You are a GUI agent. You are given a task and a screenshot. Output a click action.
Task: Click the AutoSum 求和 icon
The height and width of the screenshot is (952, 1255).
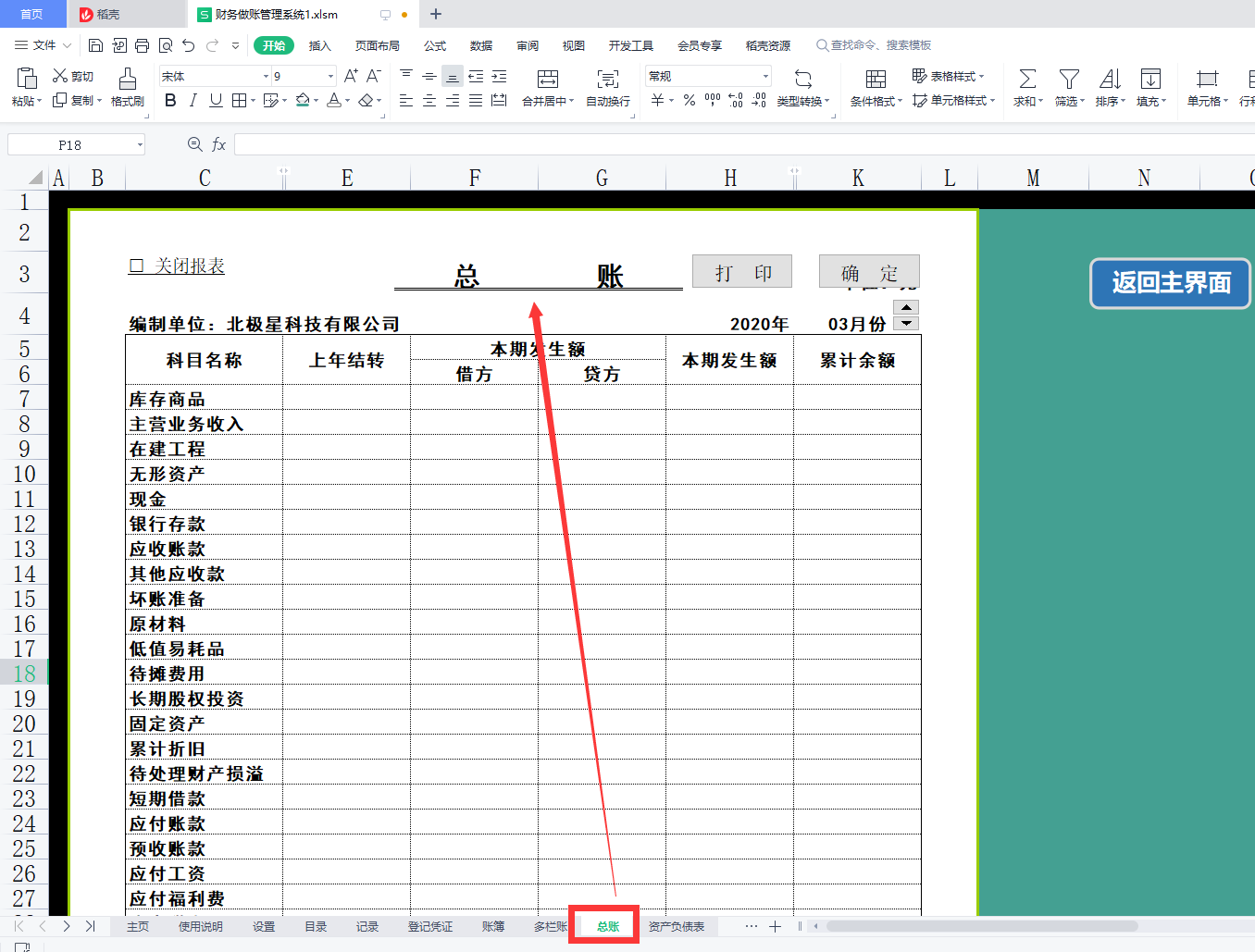pos(1027,79)
